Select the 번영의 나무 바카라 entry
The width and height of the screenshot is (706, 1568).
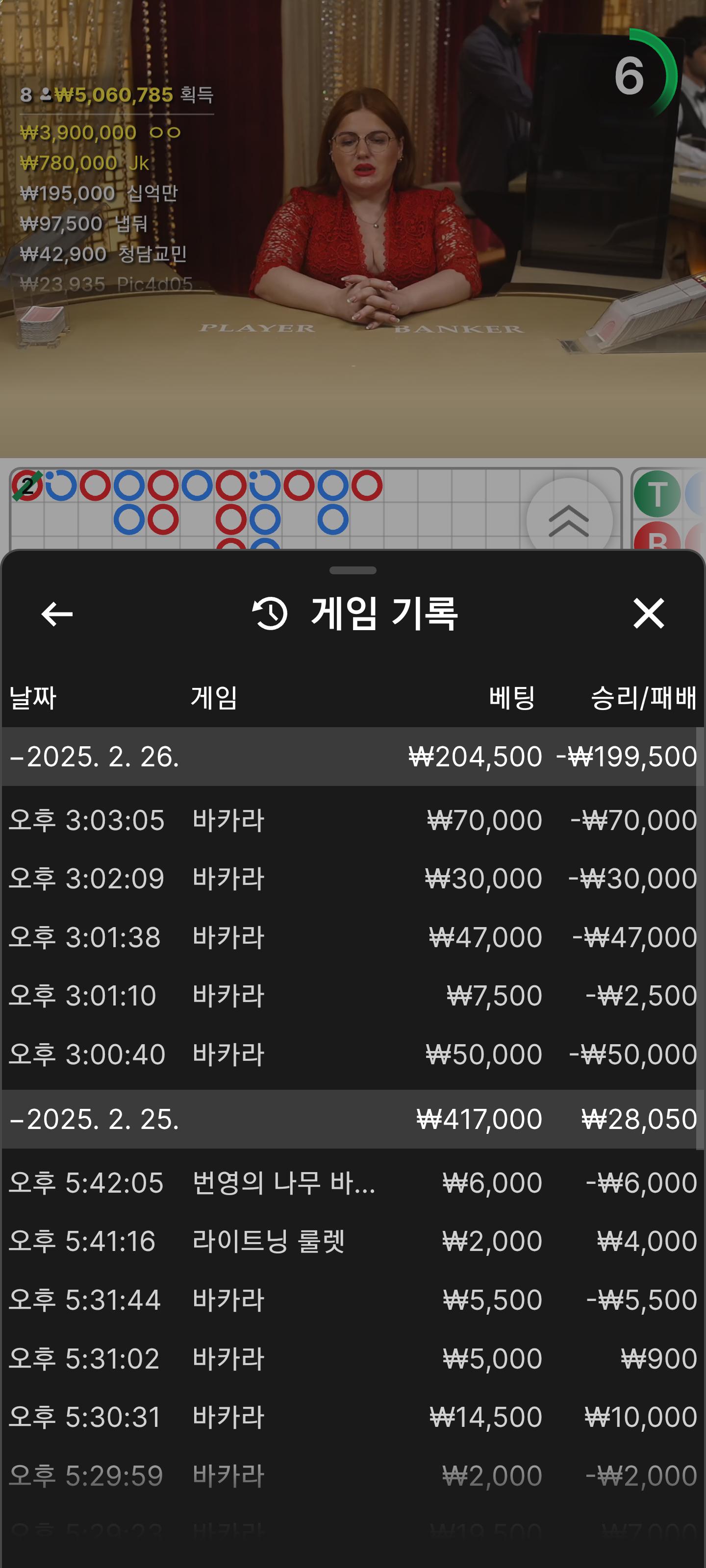(353, 1182)
